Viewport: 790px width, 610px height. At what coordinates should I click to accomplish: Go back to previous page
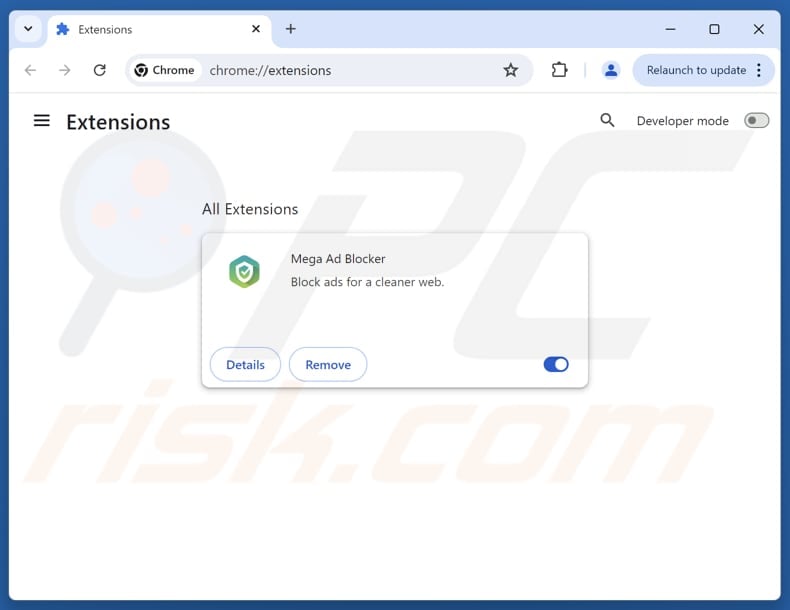30,70
